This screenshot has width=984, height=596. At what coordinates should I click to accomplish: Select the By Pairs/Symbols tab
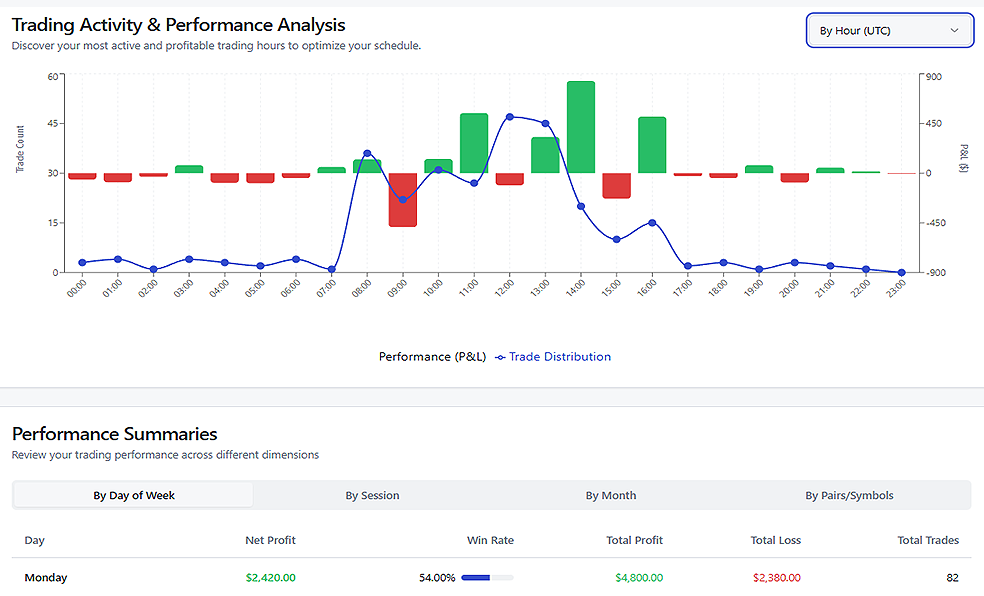click(849, 495)
